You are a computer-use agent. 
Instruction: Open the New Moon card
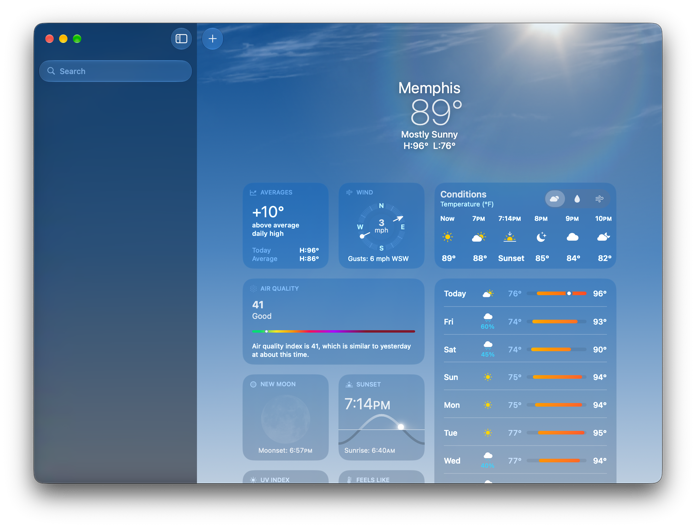click(286, 418)
